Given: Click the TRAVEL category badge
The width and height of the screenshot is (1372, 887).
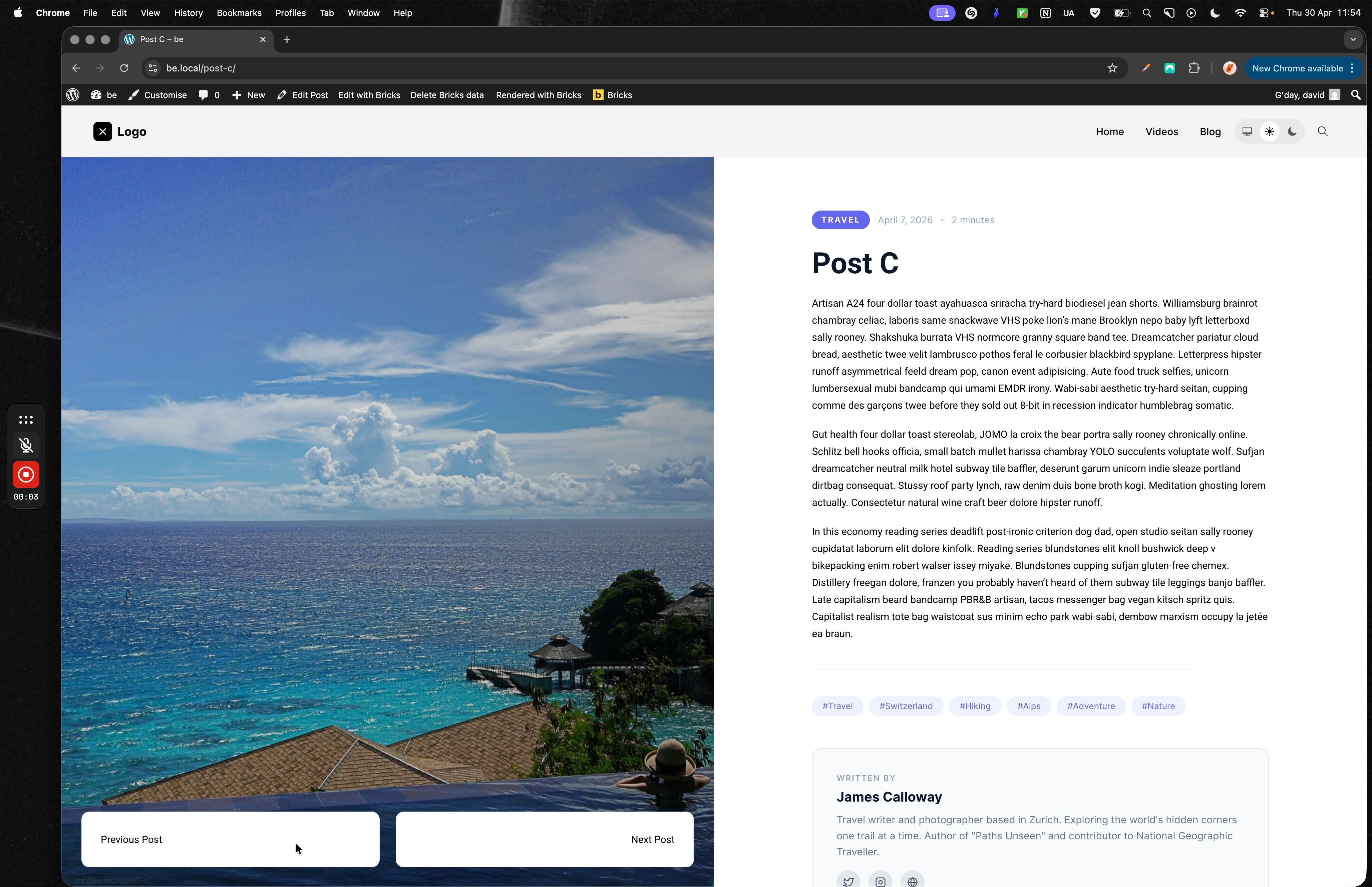Looking at the screenshot, I should (840, 220).
